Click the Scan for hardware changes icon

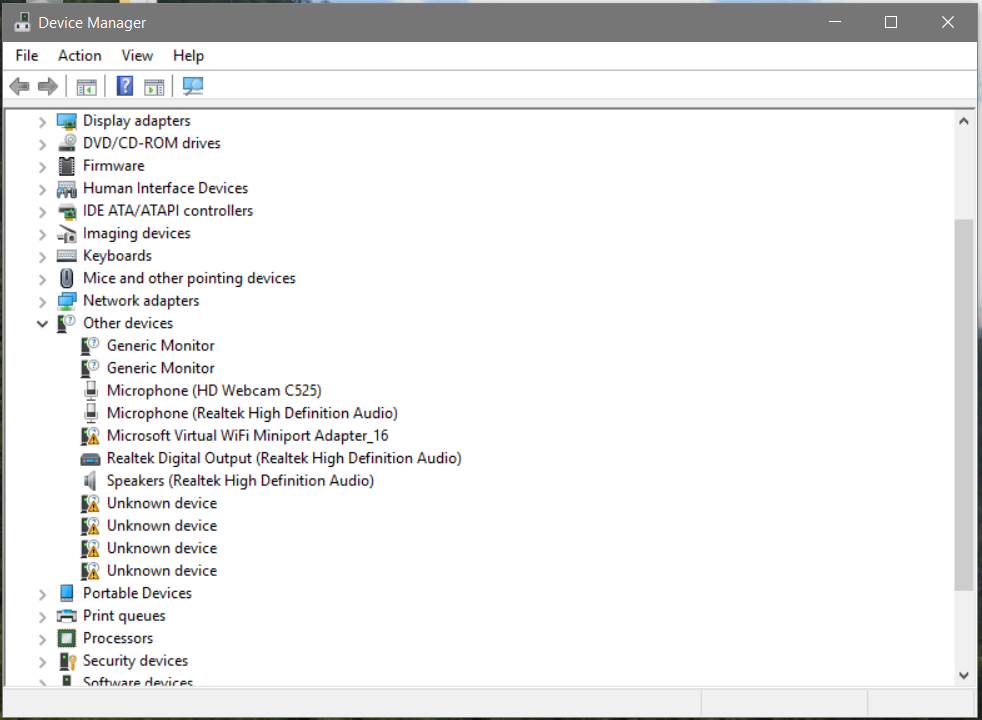(x=193, y=86)
